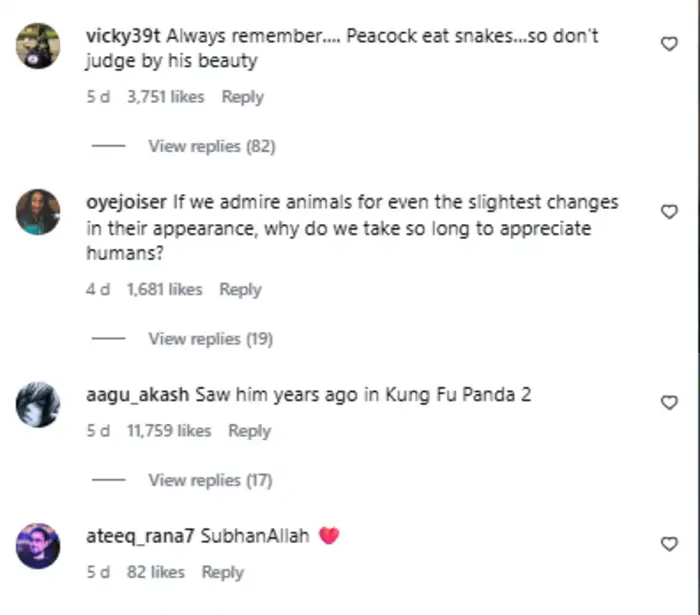This screenshot has height=615, width=700.
Task: View the 3,751 likes list
Action: coord(165,97)
